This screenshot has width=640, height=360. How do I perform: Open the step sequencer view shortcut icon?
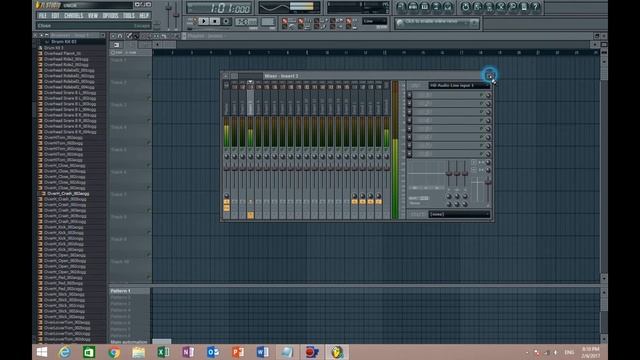coord(413,7)
